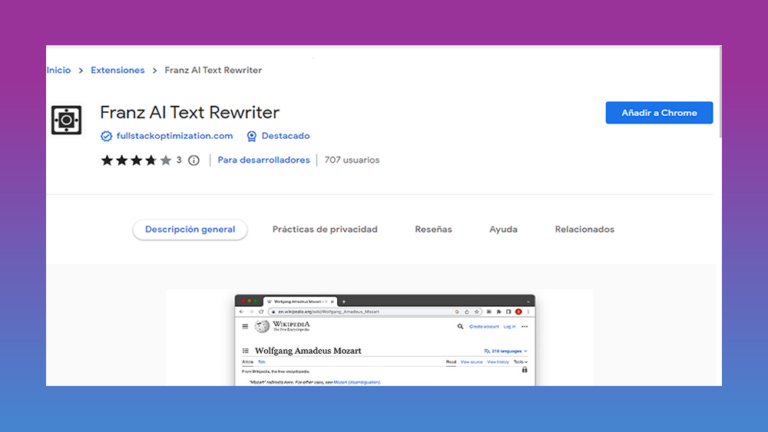Image resolution: width=768 pixels, height=432 pixels.
Task: Click Create account link in preview
Action: pyautogui.click(x=484, y=326)
